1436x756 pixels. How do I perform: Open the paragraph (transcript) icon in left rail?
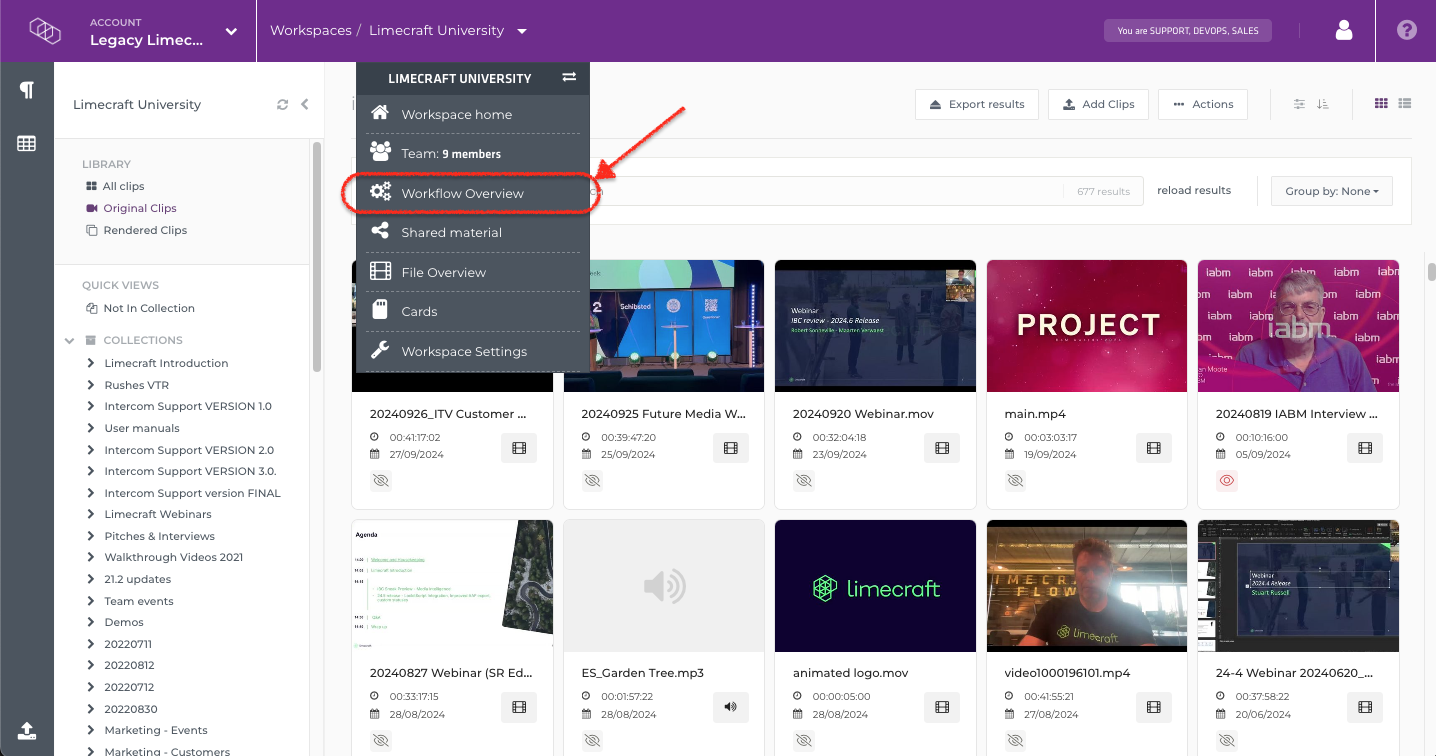[x=27, y=91]
